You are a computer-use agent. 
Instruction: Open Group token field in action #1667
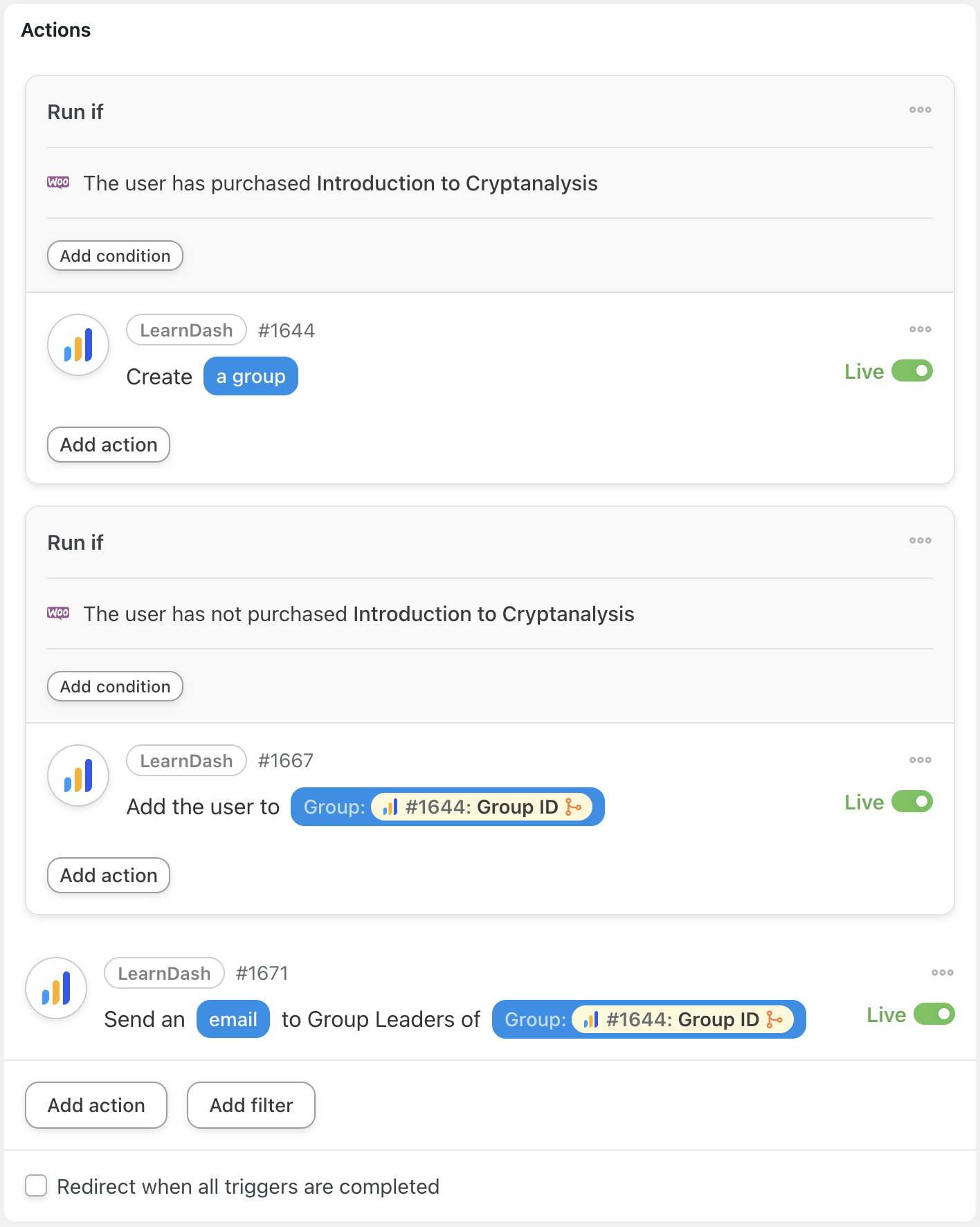click(x=447, y=807)
